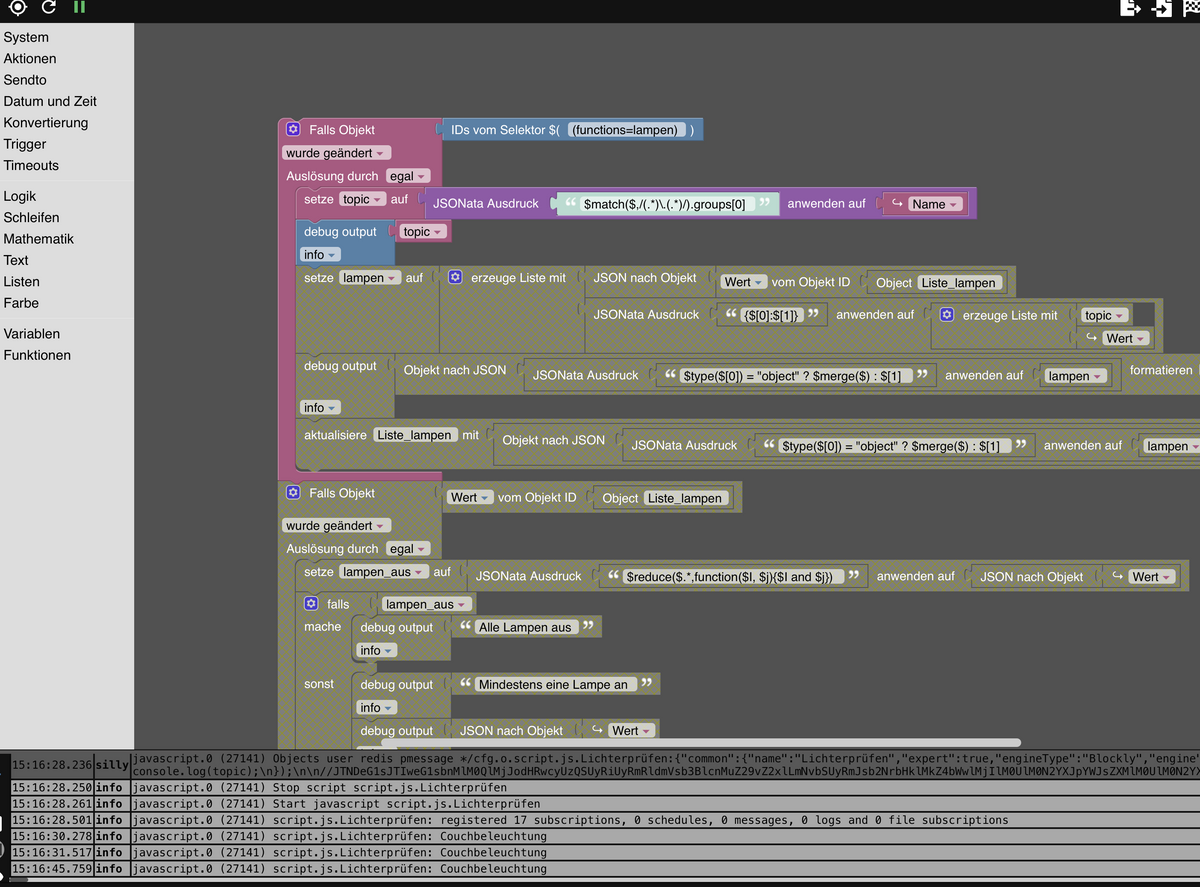This screenshot has height=887, width=1200.
Task: Open the Name dropdown after anwenden auf
Action: pyautogui.click(x=936, y=204)
